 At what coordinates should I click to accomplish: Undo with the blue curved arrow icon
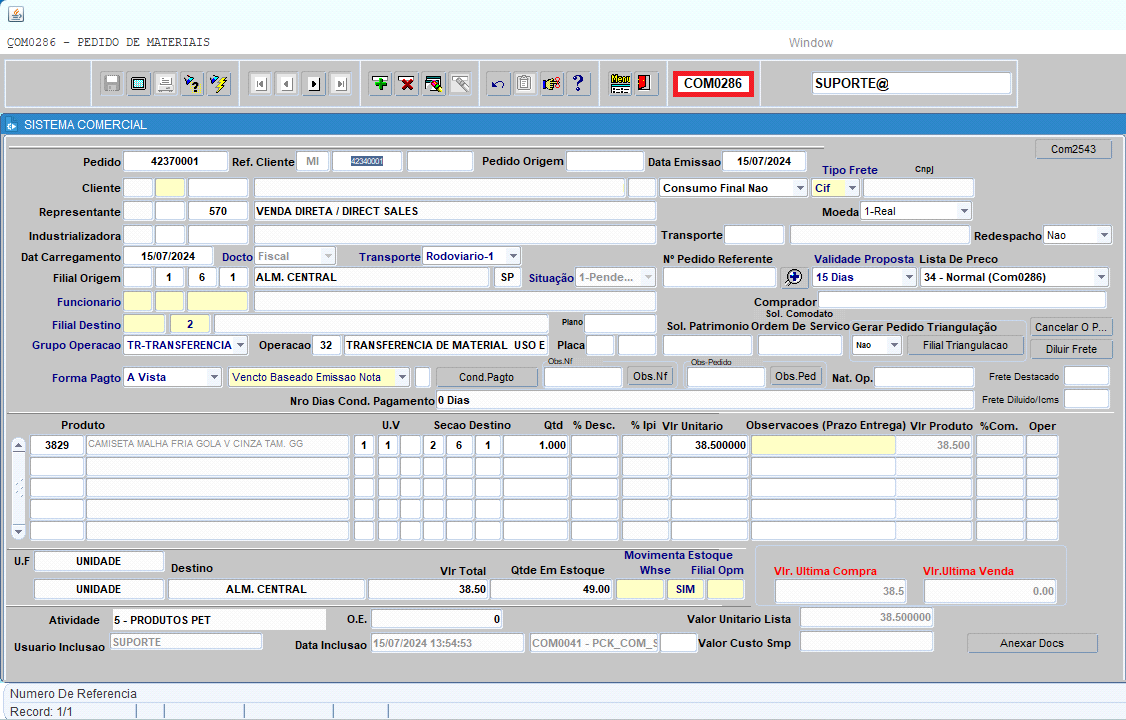(x=498, y=84)
